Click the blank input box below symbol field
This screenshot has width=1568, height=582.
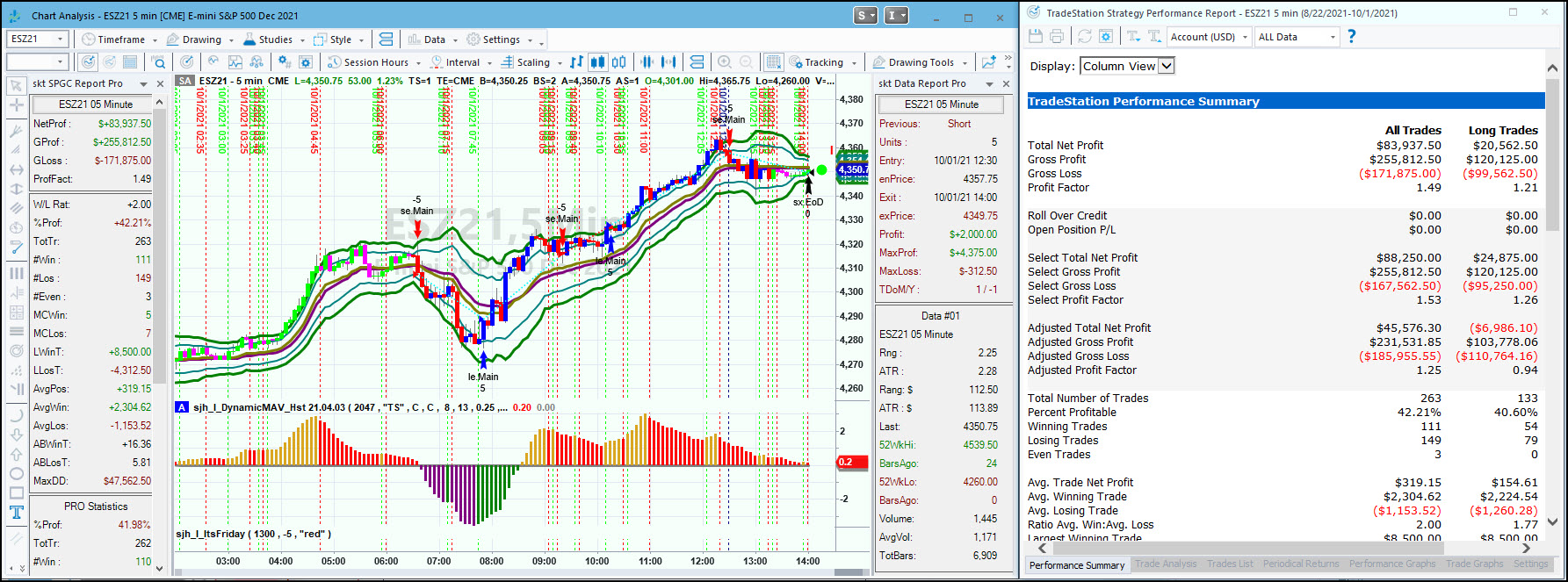pyautogui.click(x=37, y=62)
